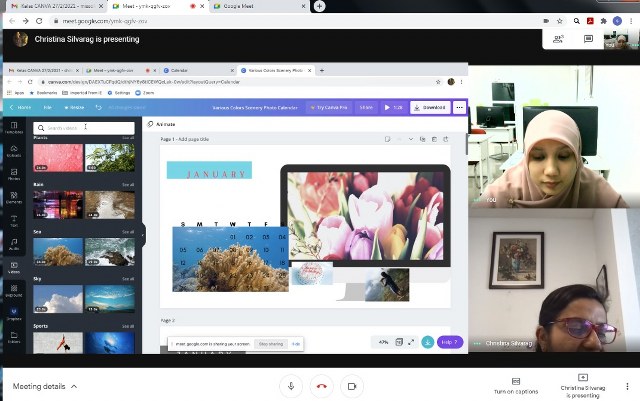The image size is (640, 401).
Task: Click Stop sharing in the screen-share bar
Action: (271, 344)
